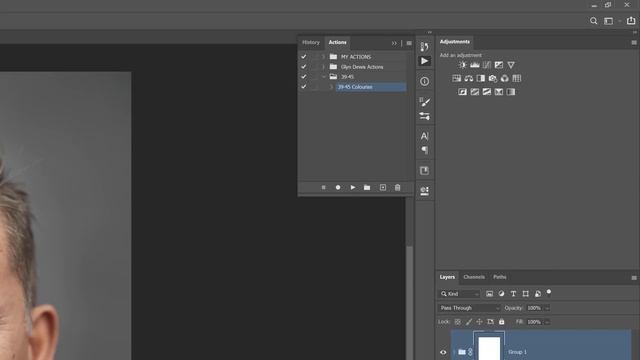Expand the 39-45 Colourise action steps

tap(331, 87)
